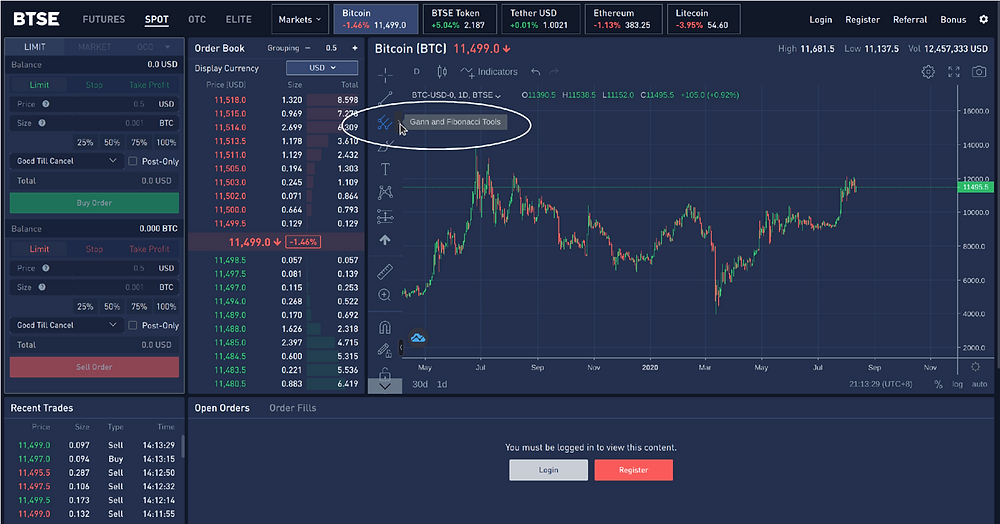
Task: Toggle fullscreen chart mode
Action: [x=953, y=72]
